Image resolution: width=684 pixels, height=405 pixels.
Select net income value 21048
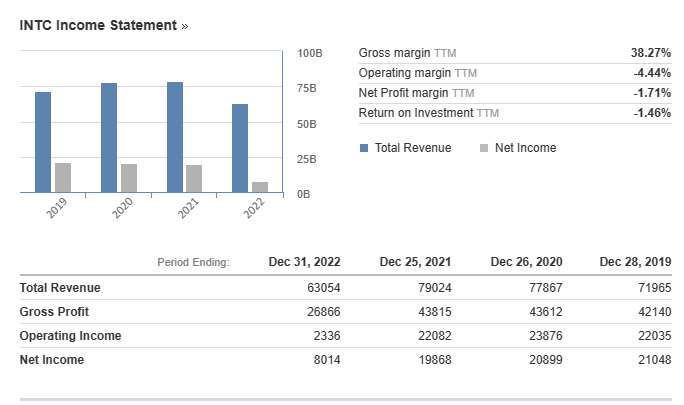[655, 360]
